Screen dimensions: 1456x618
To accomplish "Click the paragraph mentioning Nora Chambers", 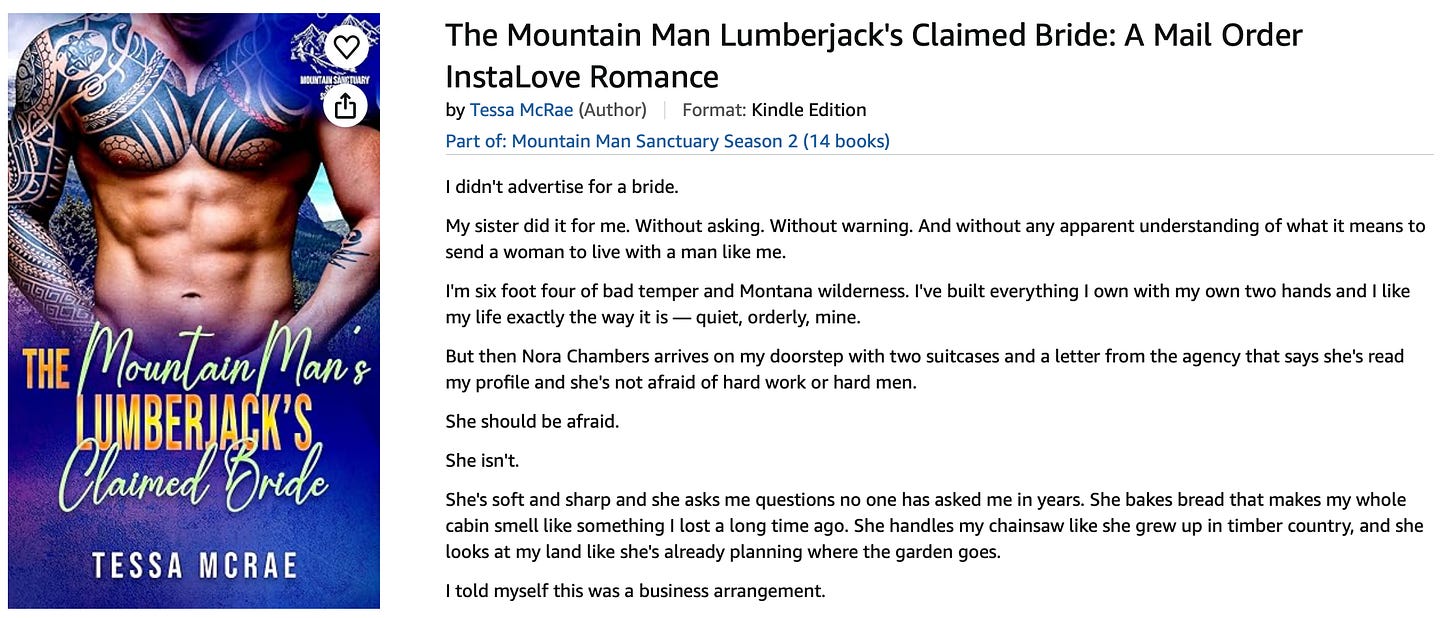I will (x=925, y=369).
